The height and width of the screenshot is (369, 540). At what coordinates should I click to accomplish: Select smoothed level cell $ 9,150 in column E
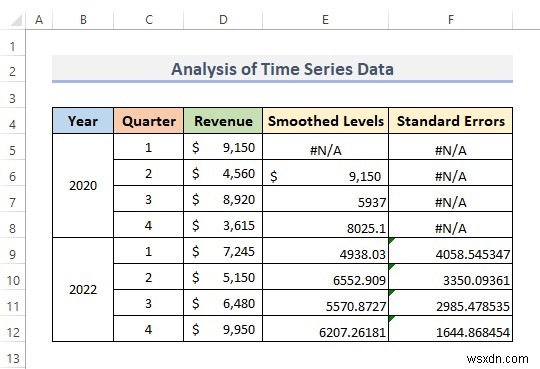pyautogui.click(x=325, y=173)
